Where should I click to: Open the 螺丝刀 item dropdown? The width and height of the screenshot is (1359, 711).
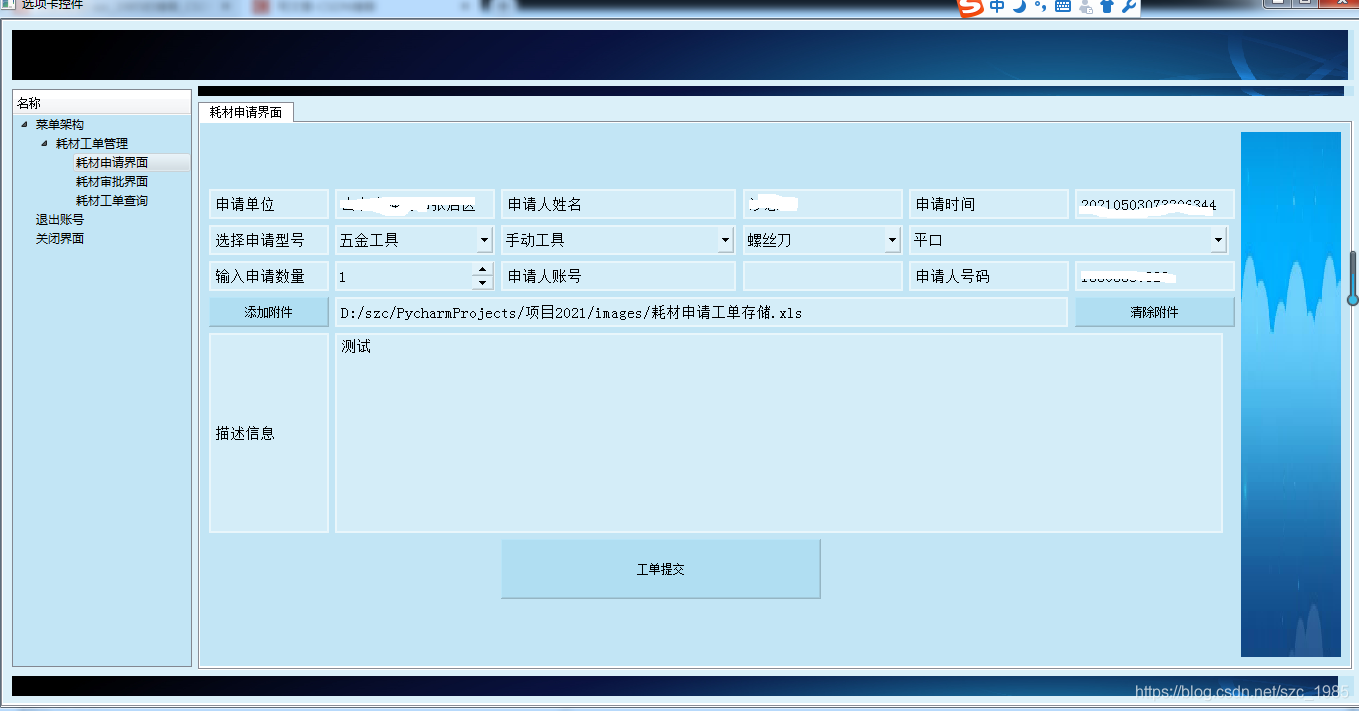(x=822, y=240)
